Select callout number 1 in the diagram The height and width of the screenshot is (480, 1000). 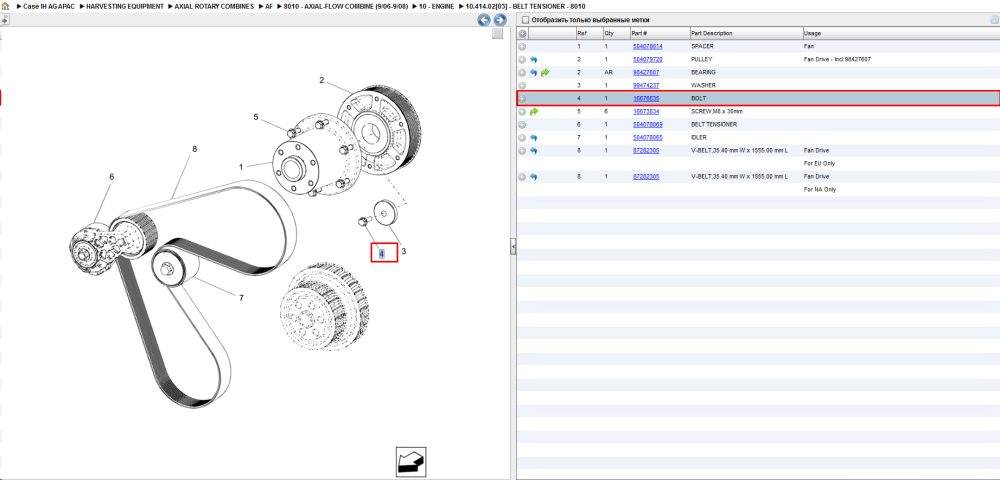241,167
